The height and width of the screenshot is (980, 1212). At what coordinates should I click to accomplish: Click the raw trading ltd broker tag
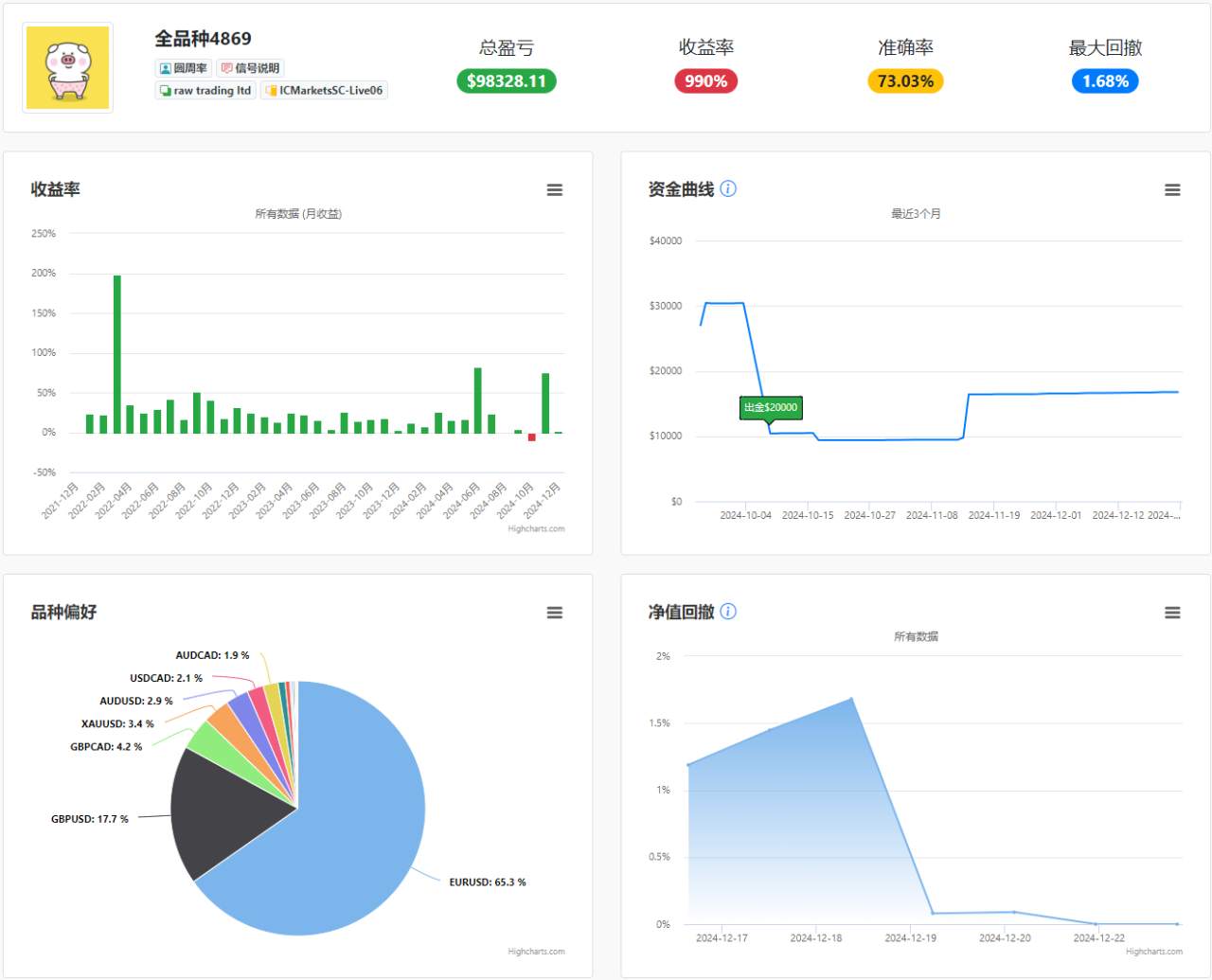205,90
